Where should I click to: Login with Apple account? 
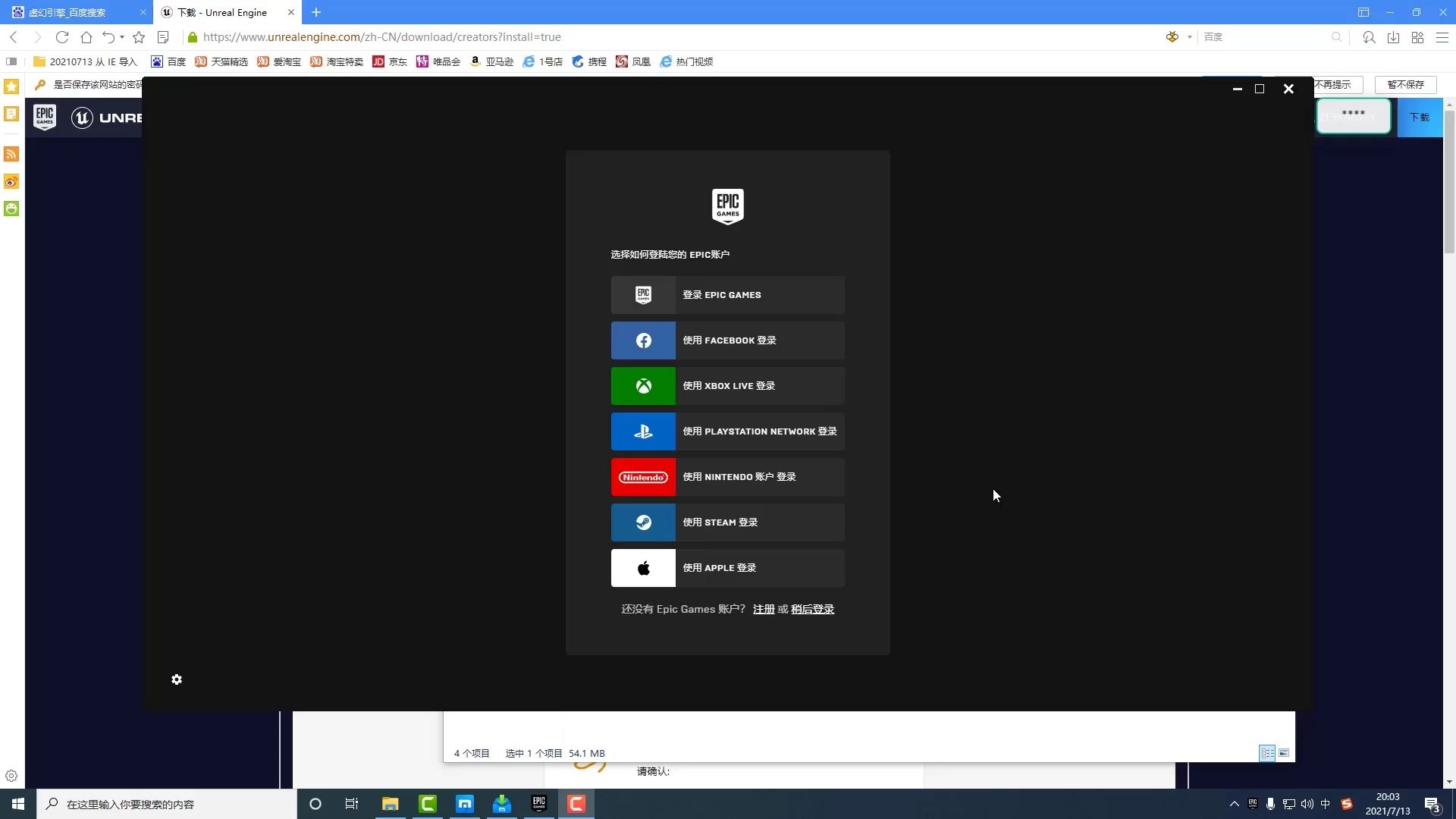[x=726, y=567]
